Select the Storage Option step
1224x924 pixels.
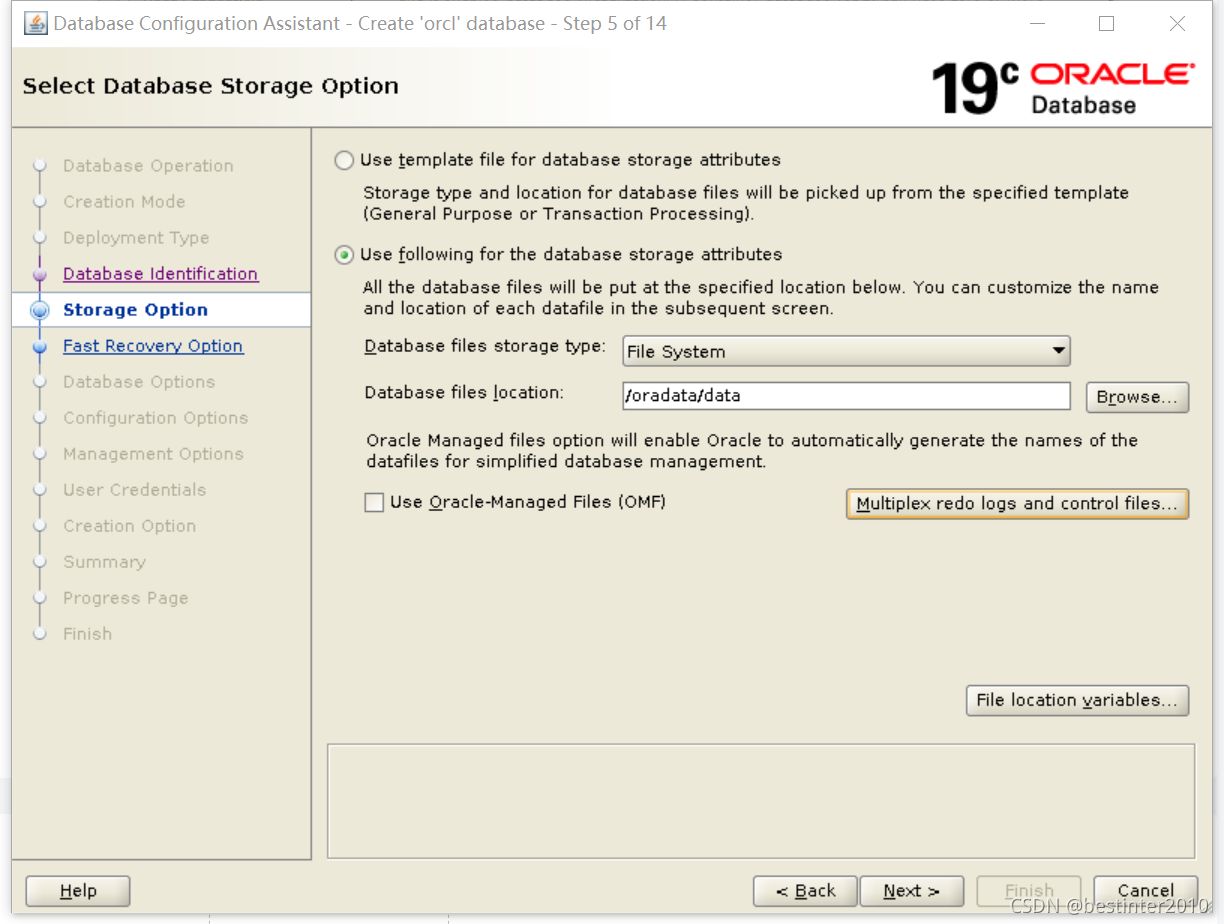pyautogui.click(x=135, y=310)
